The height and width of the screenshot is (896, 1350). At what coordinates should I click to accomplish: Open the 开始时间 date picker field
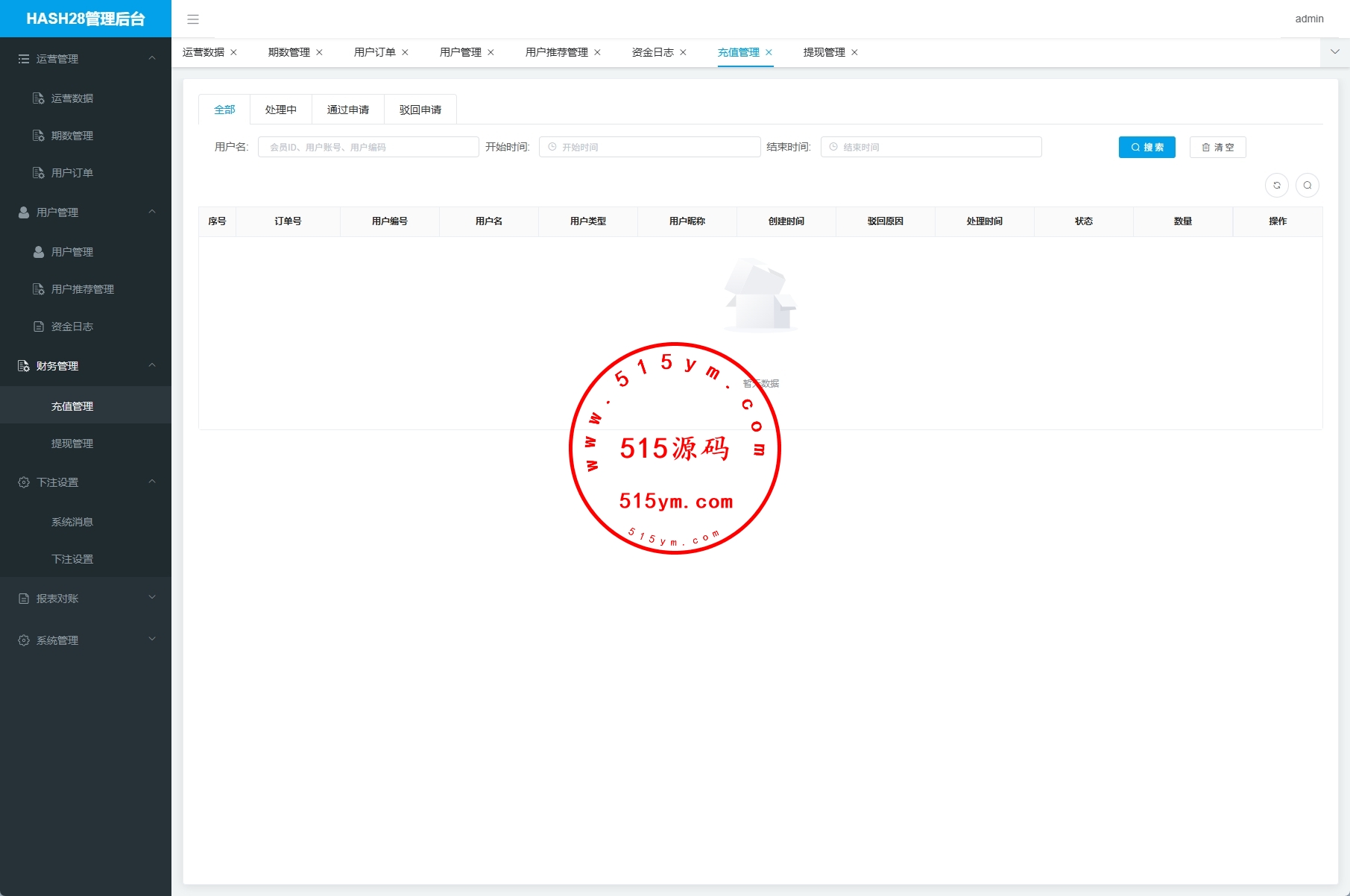649,148
